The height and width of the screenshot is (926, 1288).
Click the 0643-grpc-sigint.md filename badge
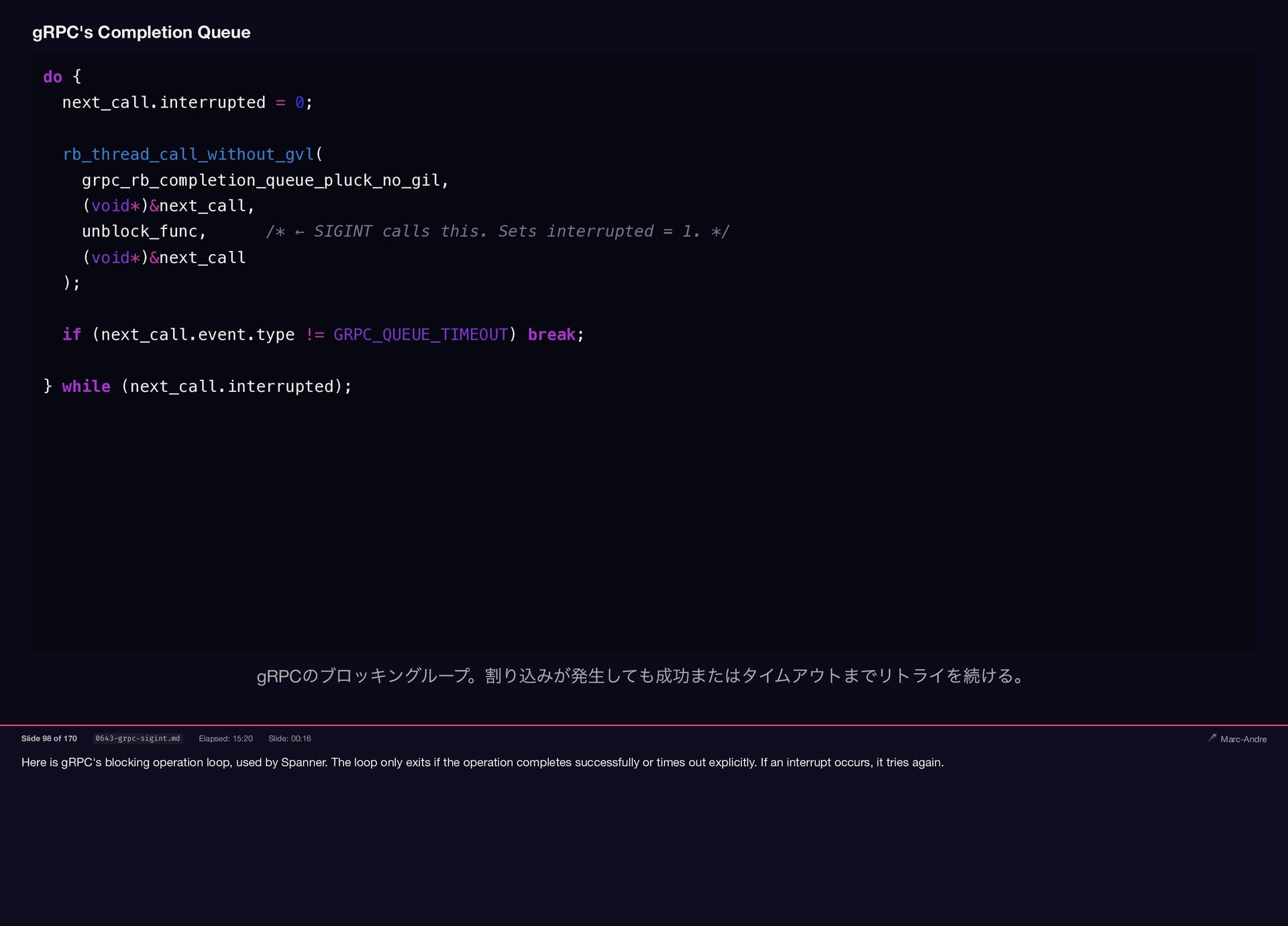[138, 738]
